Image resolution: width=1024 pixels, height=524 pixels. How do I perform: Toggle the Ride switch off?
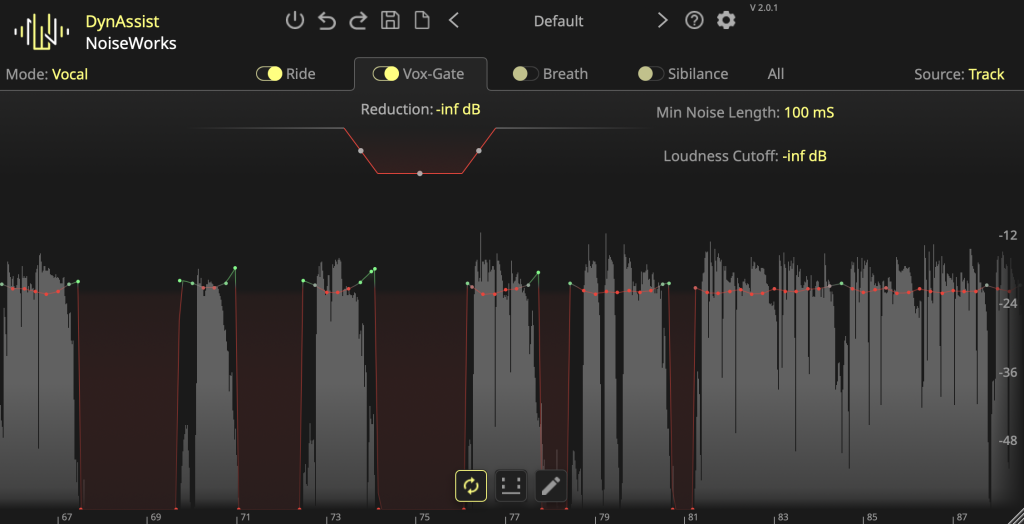pyautogui.click(x=269, y=74)
